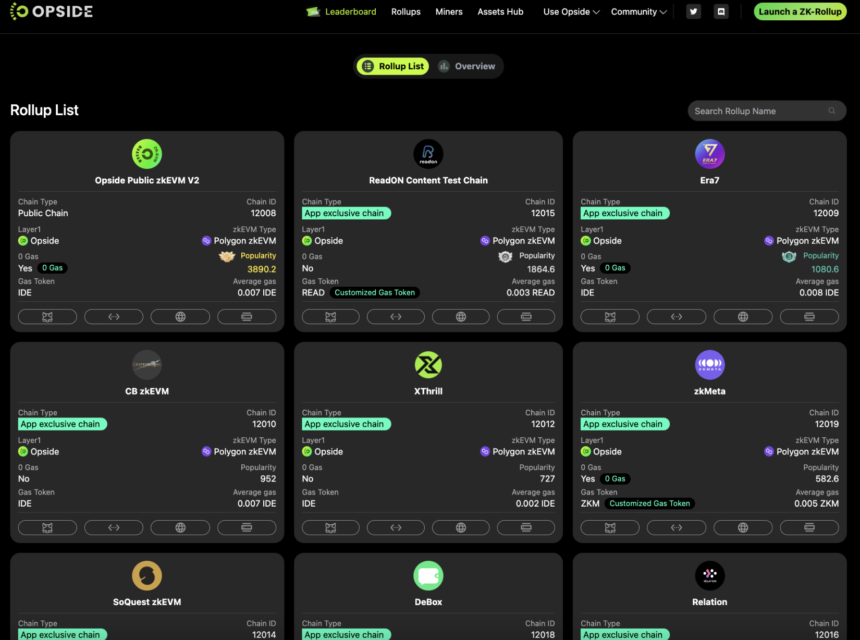Open the Leaderboard menu item
This screenshot has width=860, height=640.
(342, 12)
